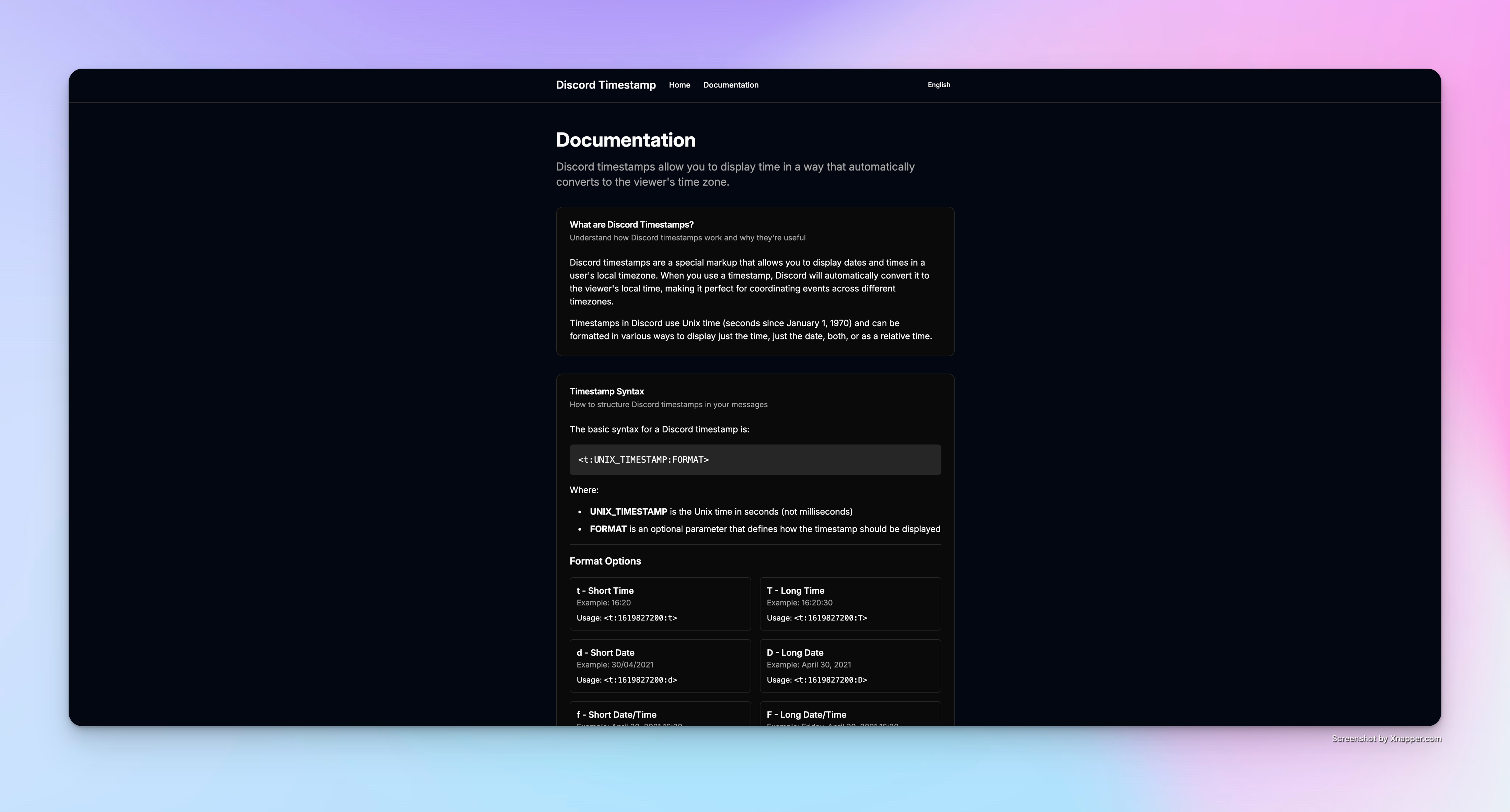Click the 'Understand how Discord timestamps work' subtitle
Screen dimensions: 1510x812
pyautogui.click(x=687, y=238)
